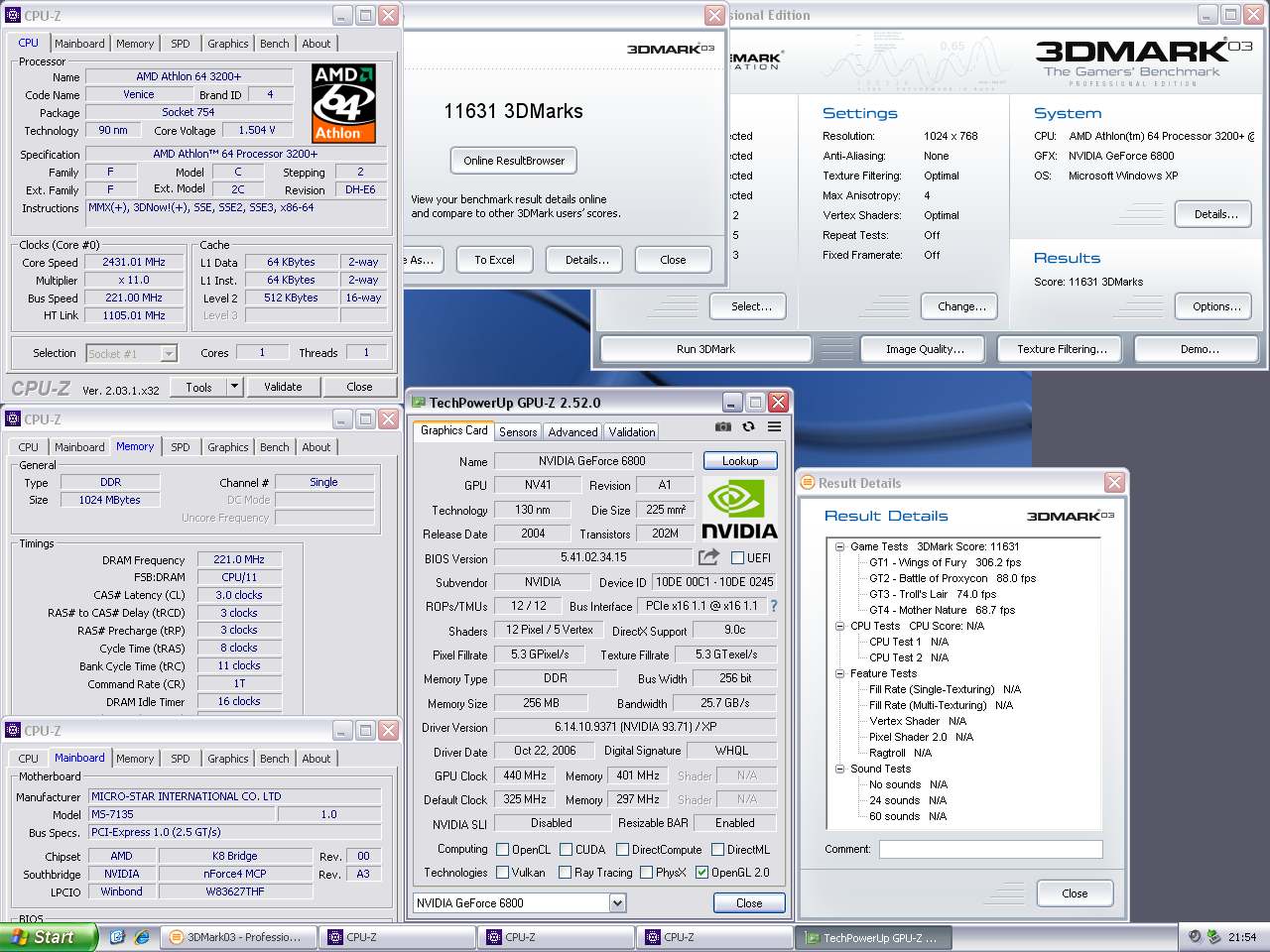Click Close button in the 3DMark score dialog
This screenshot has width=1270, height=952.
(673, 260)
